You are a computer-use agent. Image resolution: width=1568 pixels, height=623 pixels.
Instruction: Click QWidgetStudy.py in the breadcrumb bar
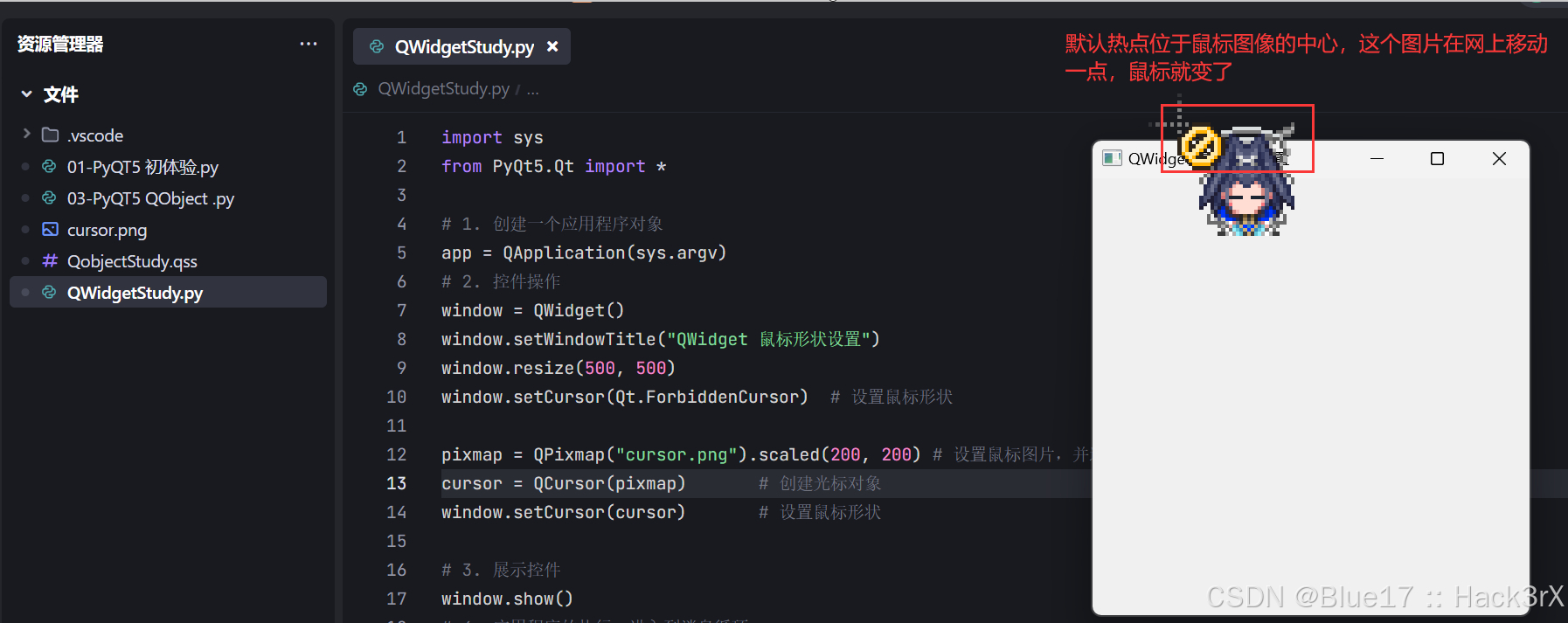coord(443,89)
